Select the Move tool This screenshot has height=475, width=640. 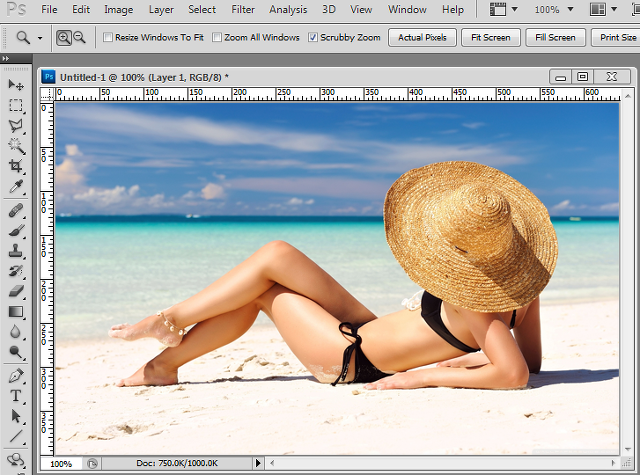[16, 84]
